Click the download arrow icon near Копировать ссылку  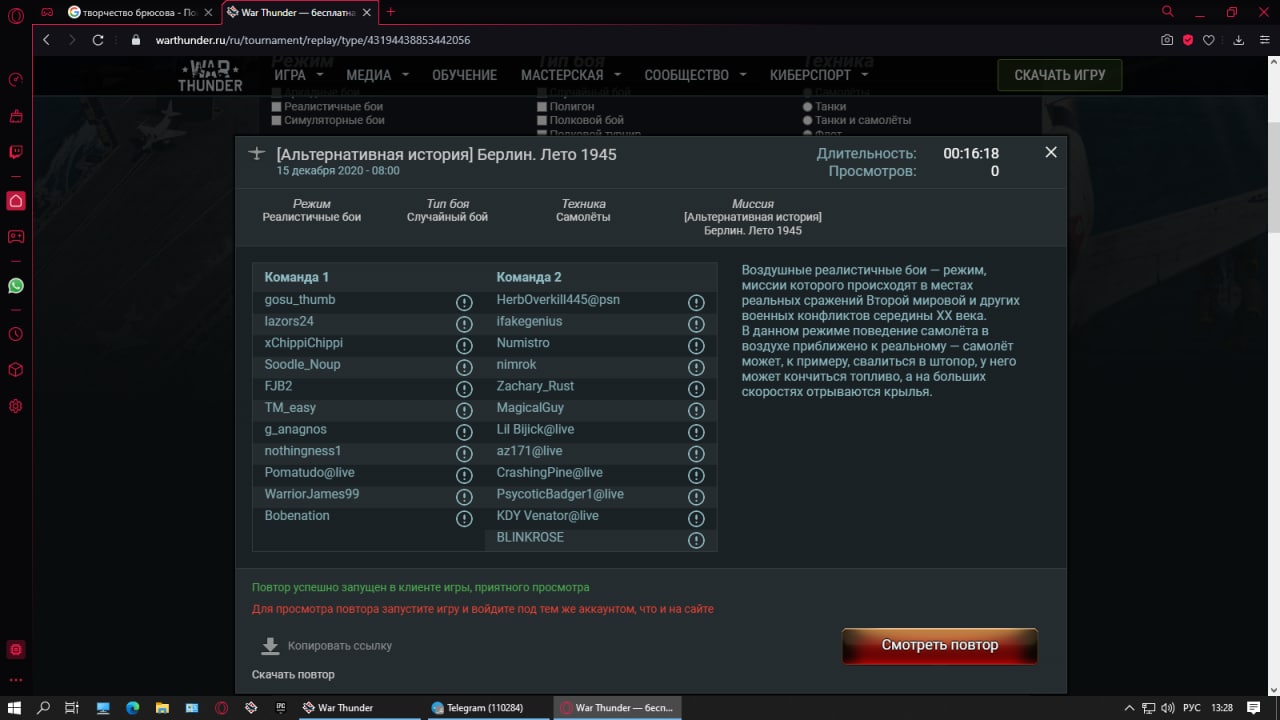coord(270,646)
